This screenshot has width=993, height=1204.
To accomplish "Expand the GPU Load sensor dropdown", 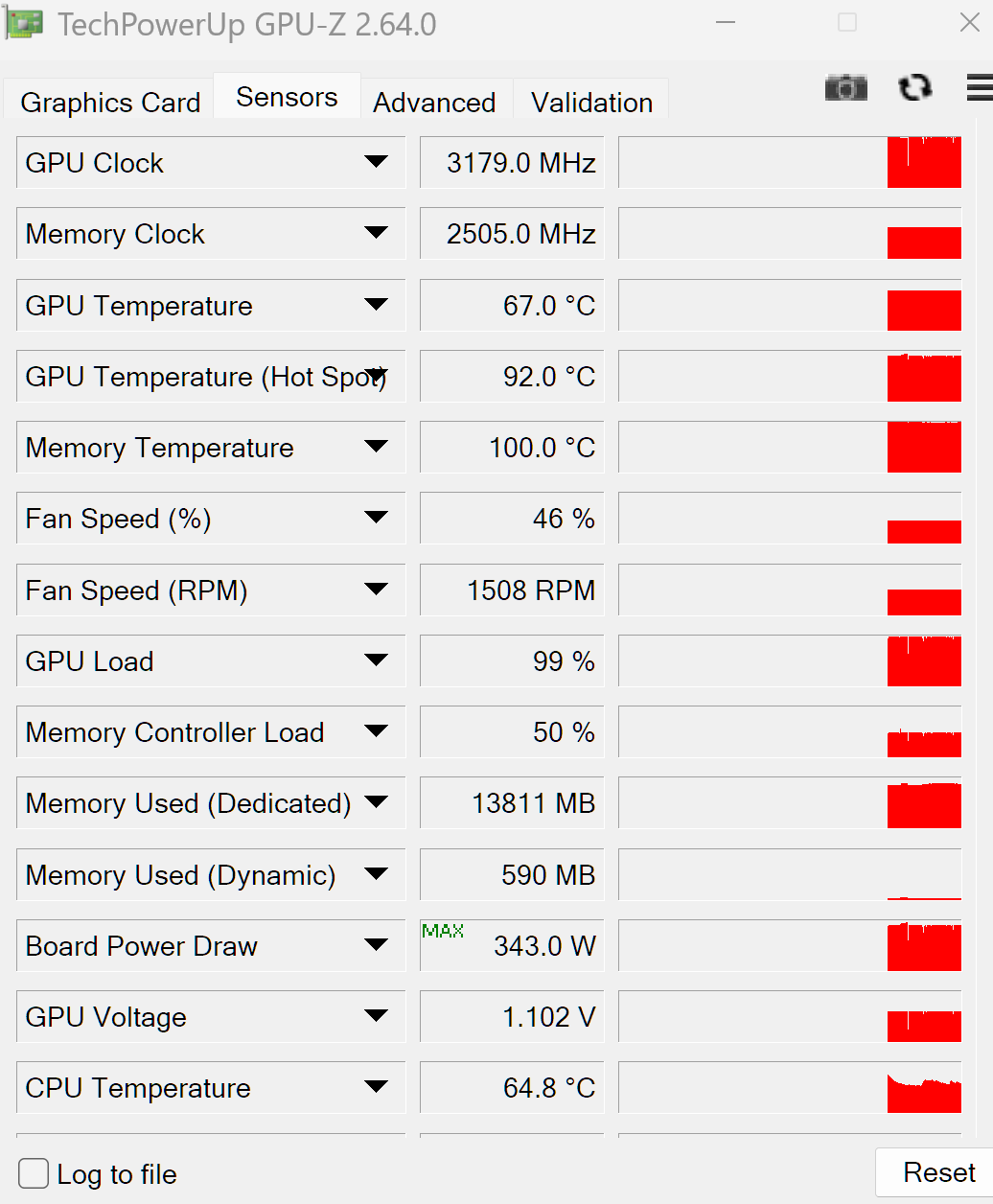I will pyautogui.click(x=378, y=660).
